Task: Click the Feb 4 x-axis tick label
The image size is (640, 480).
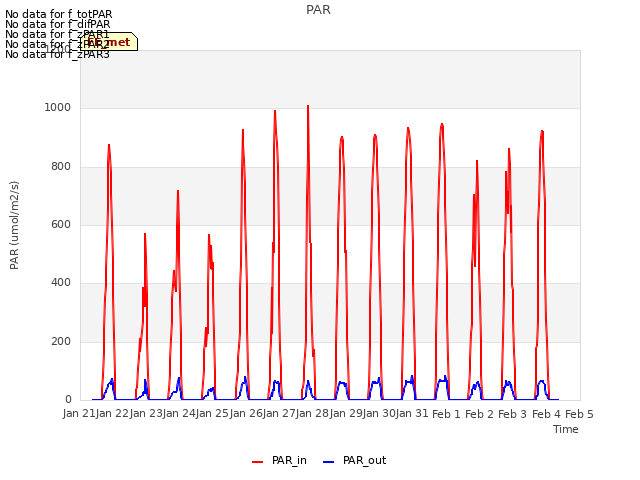Action: click(x=546, y=414)
